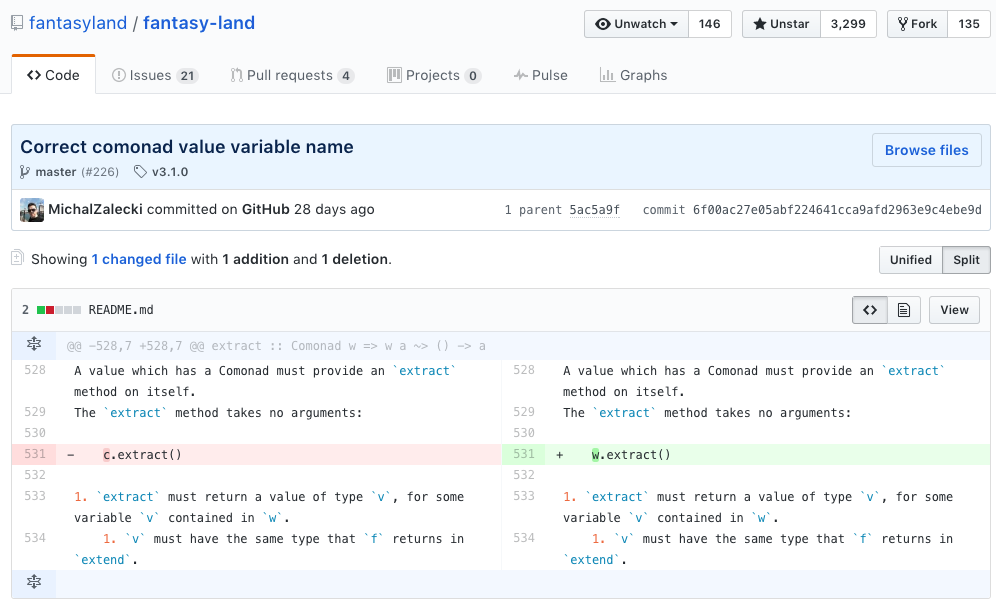Screen dimensions: 996x609
Task: Click left line number 528
Action: coord(35,370)
